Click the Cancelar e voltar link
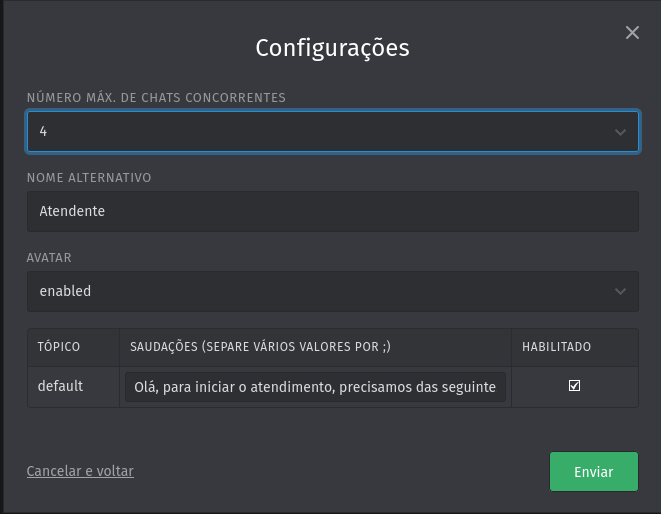 (x=80, y=471)
